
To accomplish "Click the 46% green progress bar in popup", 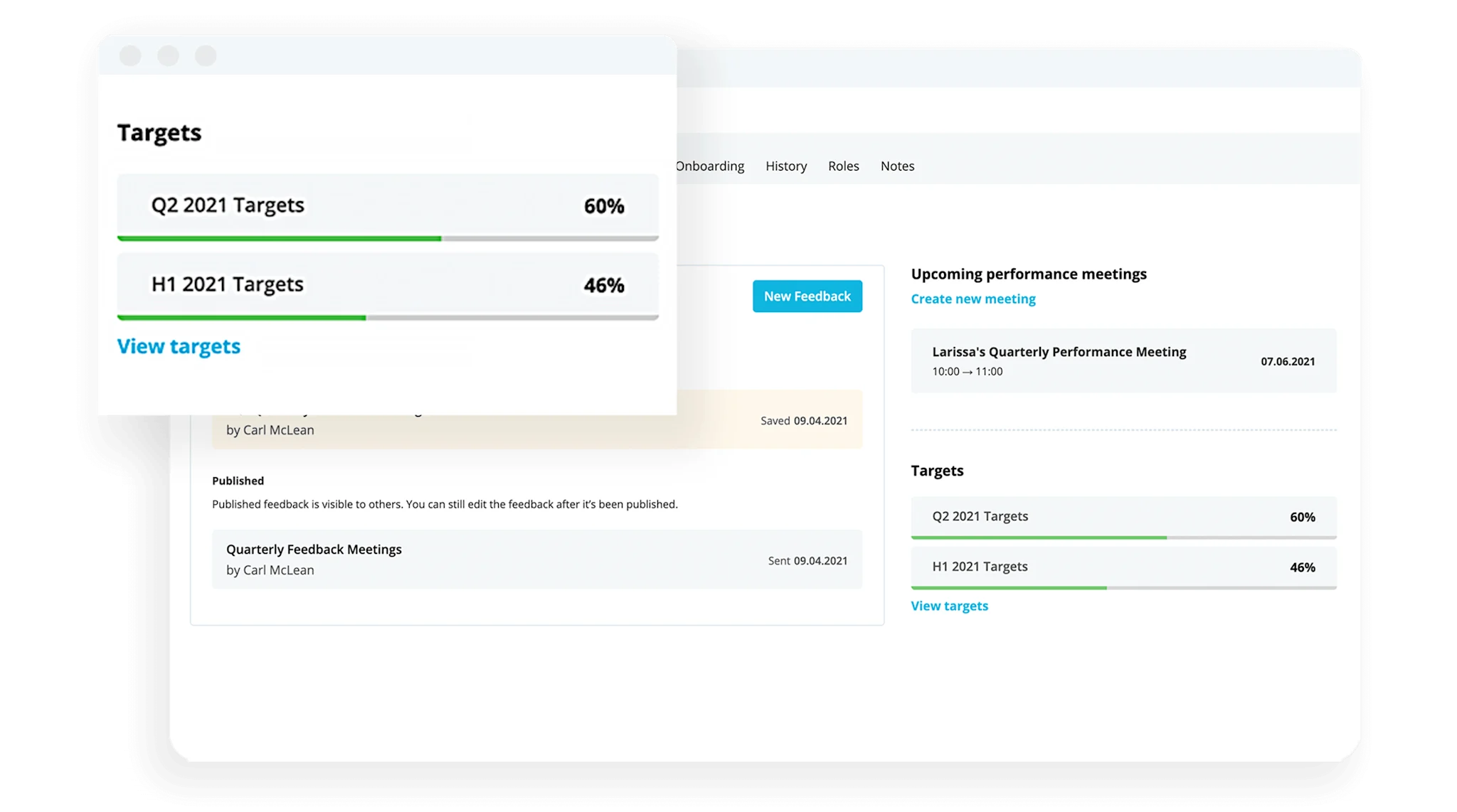I will pyautogui.click(x=242, y=318).
